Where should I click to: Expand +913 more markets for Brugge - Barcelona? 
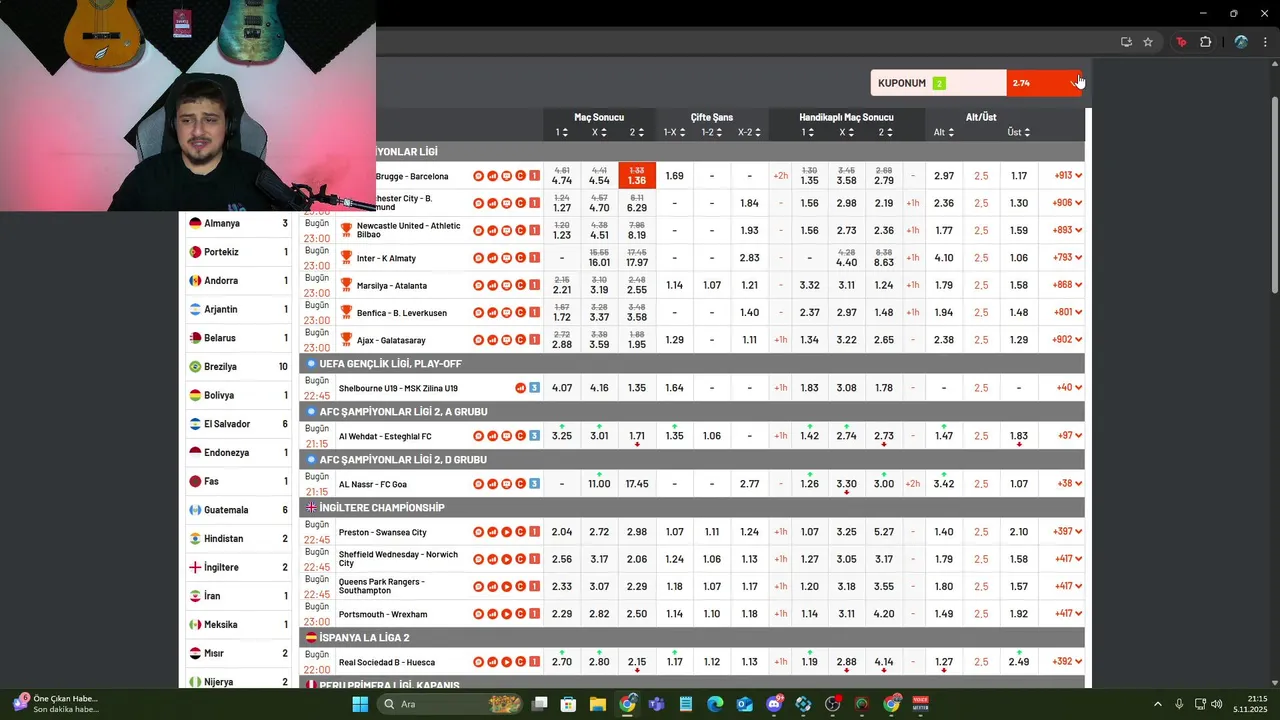pyautogui.click(x=1068, y=176)
